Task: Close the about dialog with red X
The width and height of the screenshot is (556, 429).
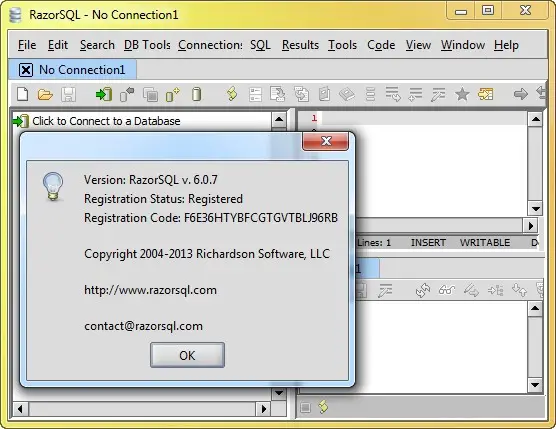Action: click(325, 141)
